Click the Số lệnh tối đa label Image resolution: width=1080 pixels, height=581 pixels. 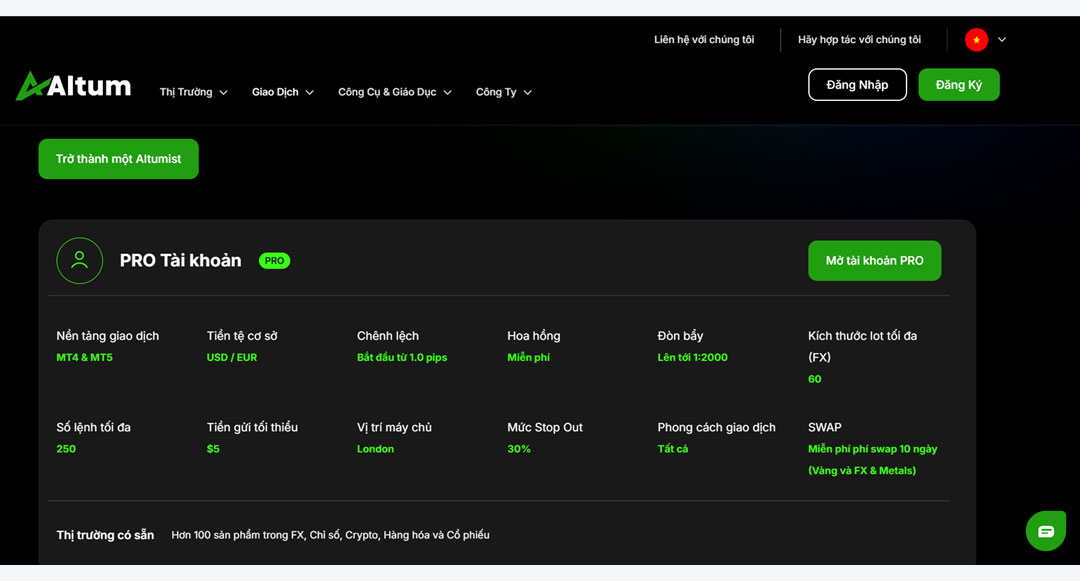point(94,427)
